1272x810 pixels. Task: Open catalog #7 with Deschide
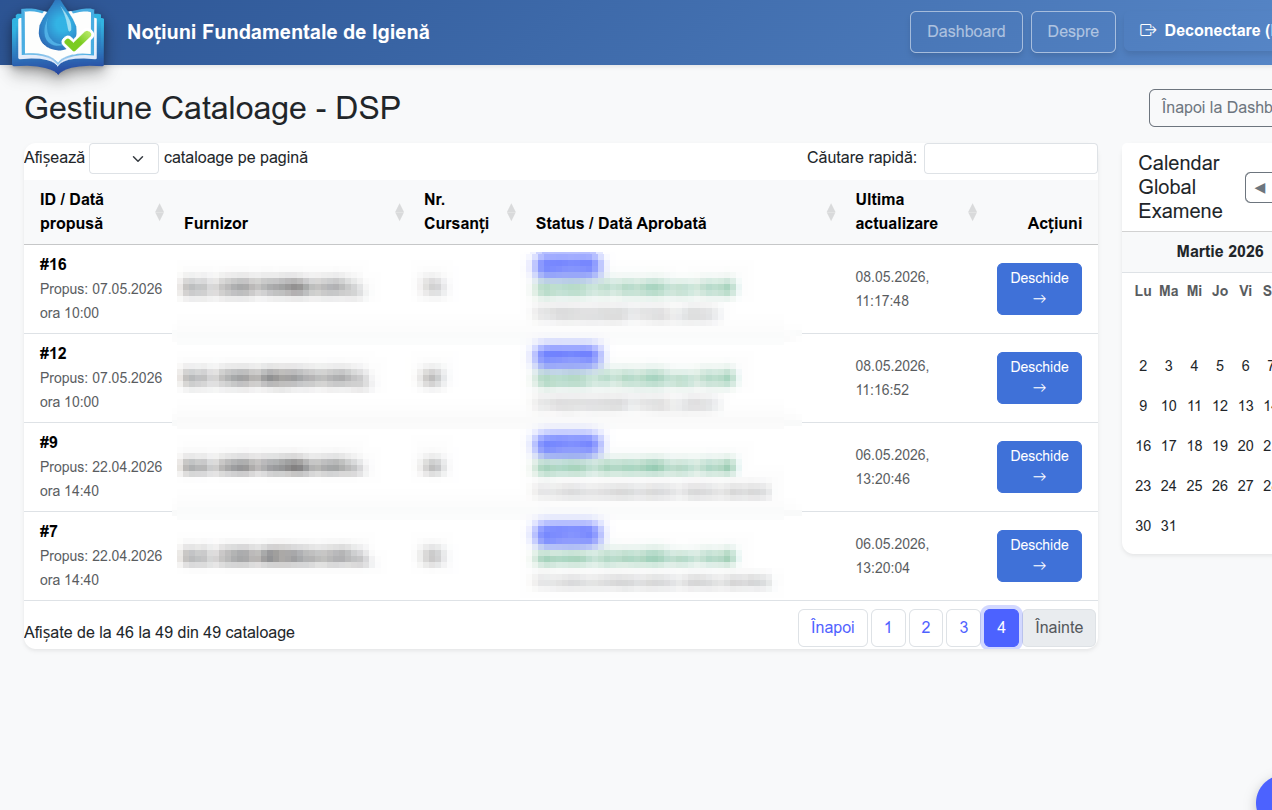click(x=1039, y=556)
